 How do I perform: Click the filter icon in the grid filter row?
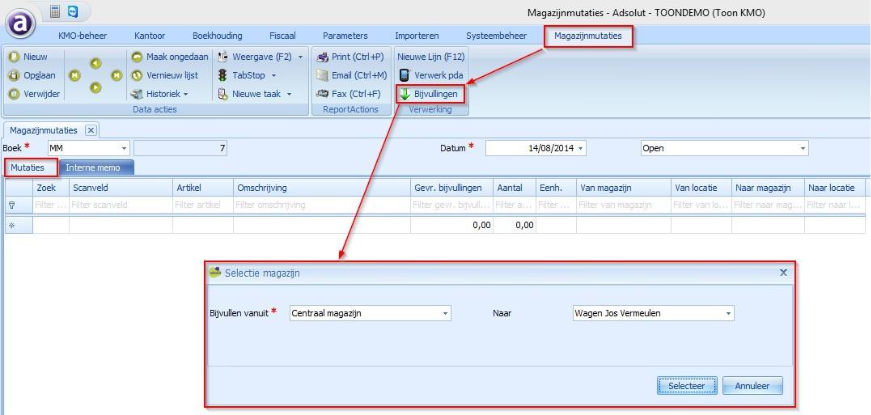pyautogui.click(x=12, y=205)
